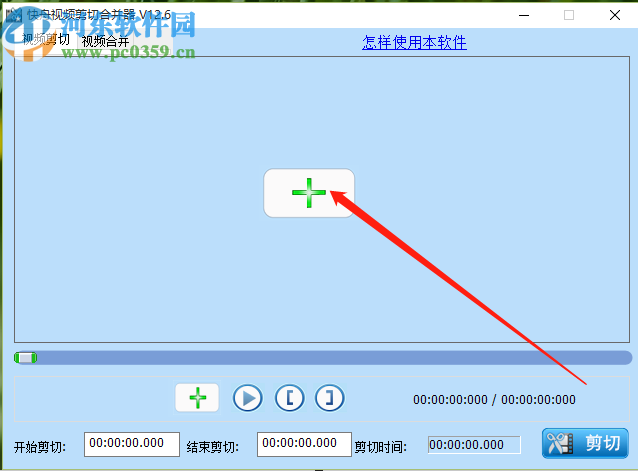Screen dimensions: 638x471
Task: Click the small green plus add-file button
Action: pyautogui.click(x=197, y=398)
